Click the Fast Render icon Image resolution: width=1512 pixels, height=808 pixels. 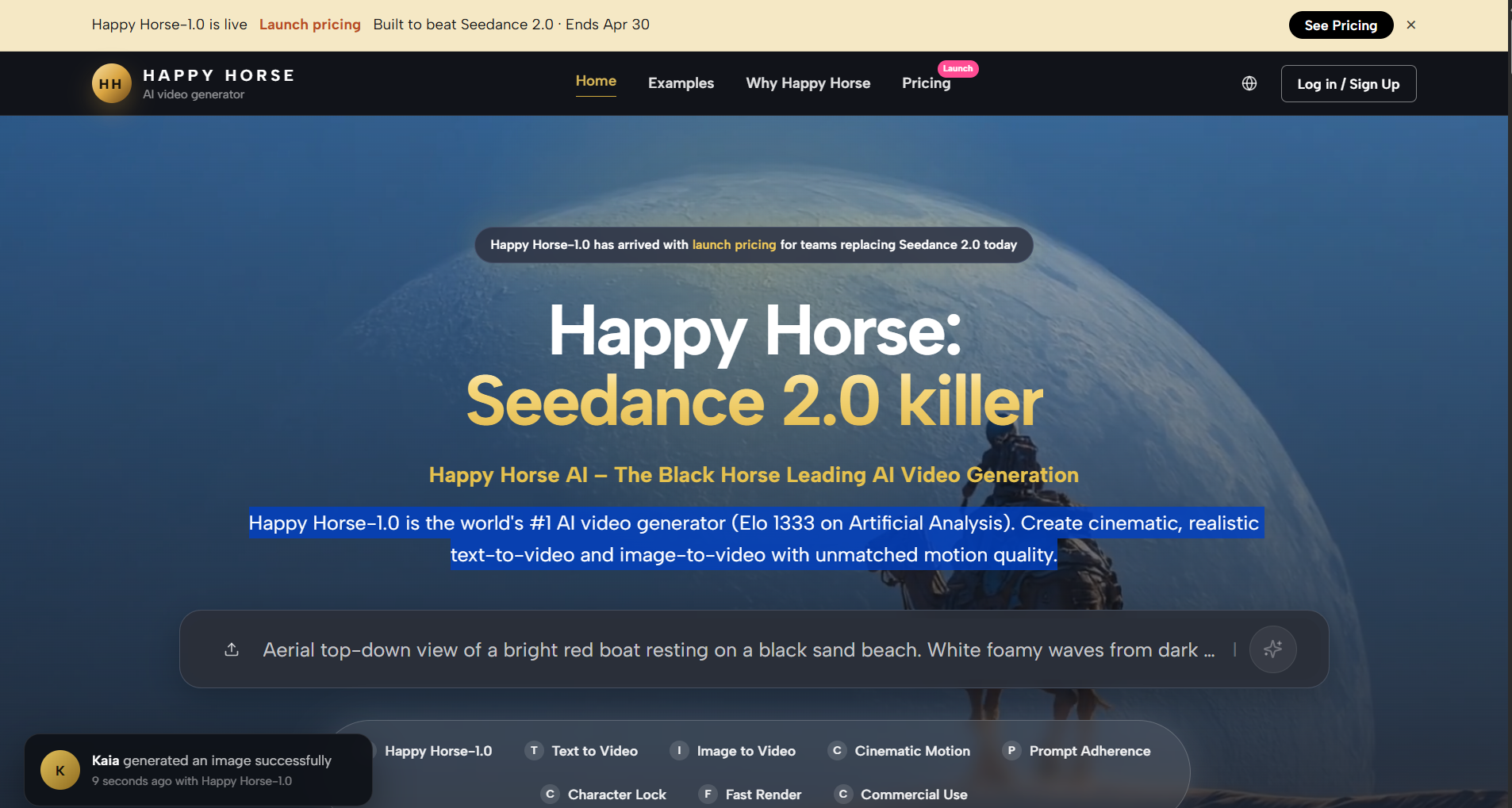pos(707,794)
